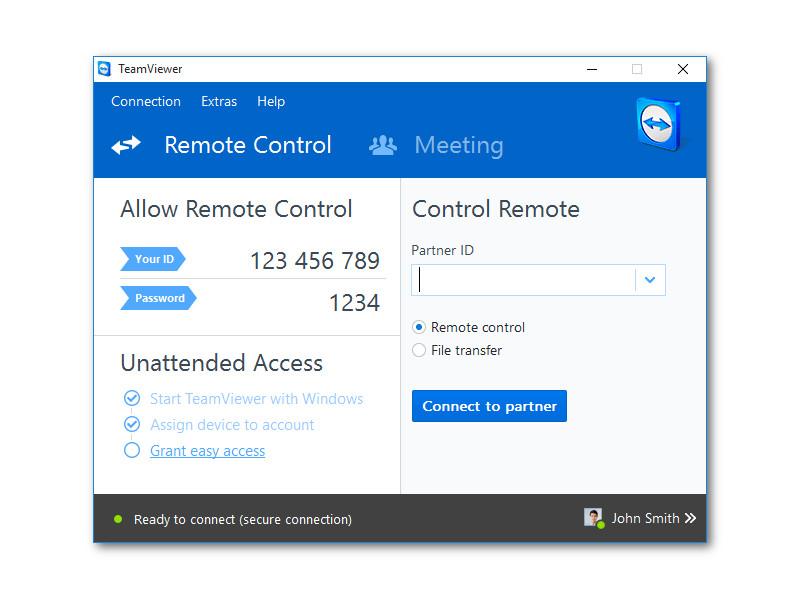Viewport: 800px width, 600px height.
Task: Click the Your ID number 123 456 789
Action: point(315,261)
